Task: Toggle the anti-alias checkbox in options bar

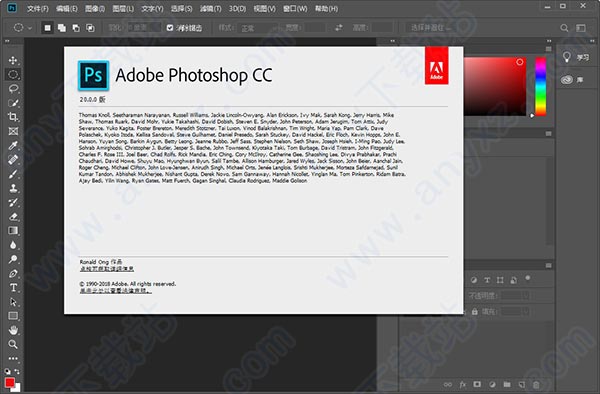Action: [x=170, y=28]
